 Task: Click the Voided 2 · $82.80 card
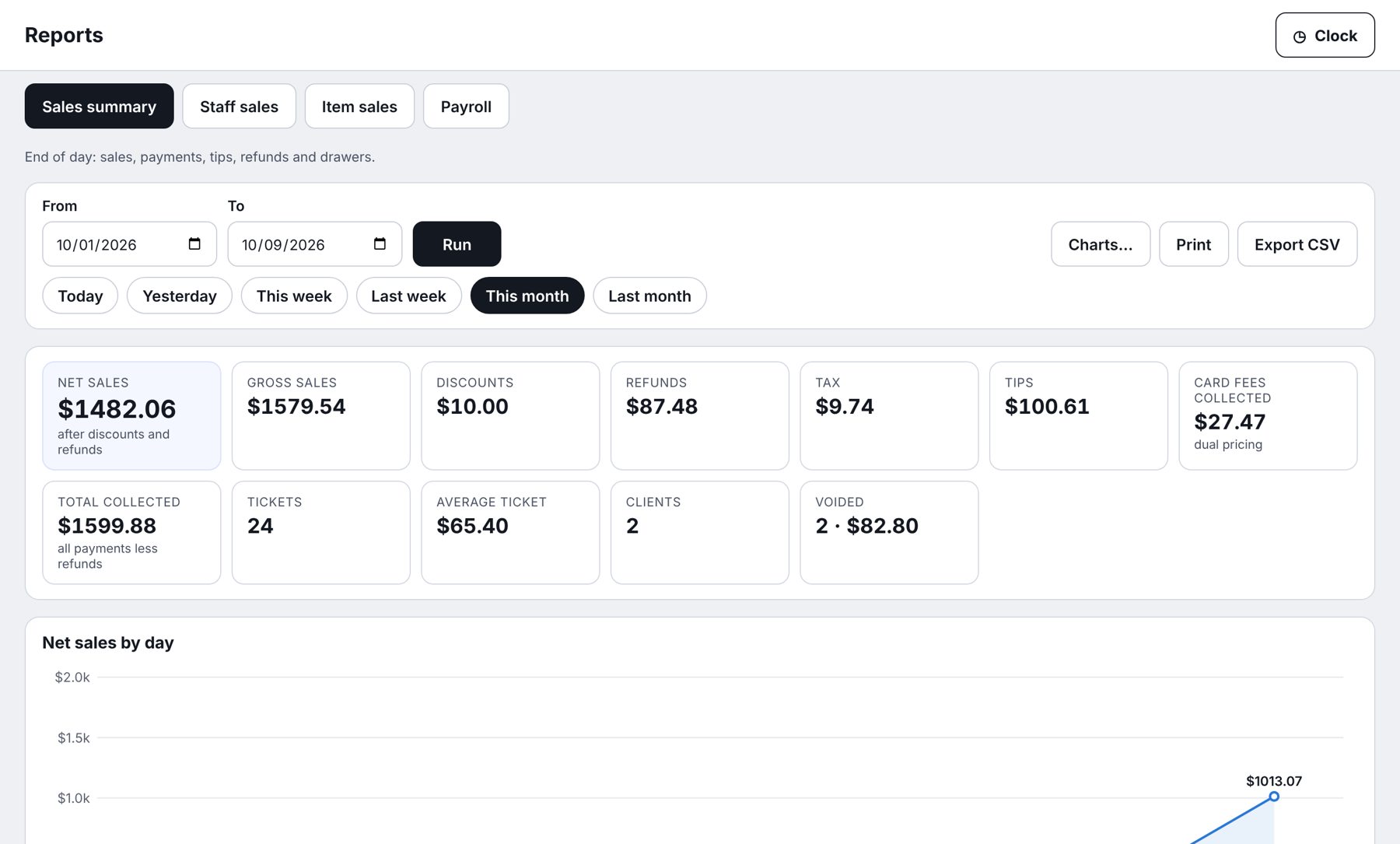click(889, 532)
